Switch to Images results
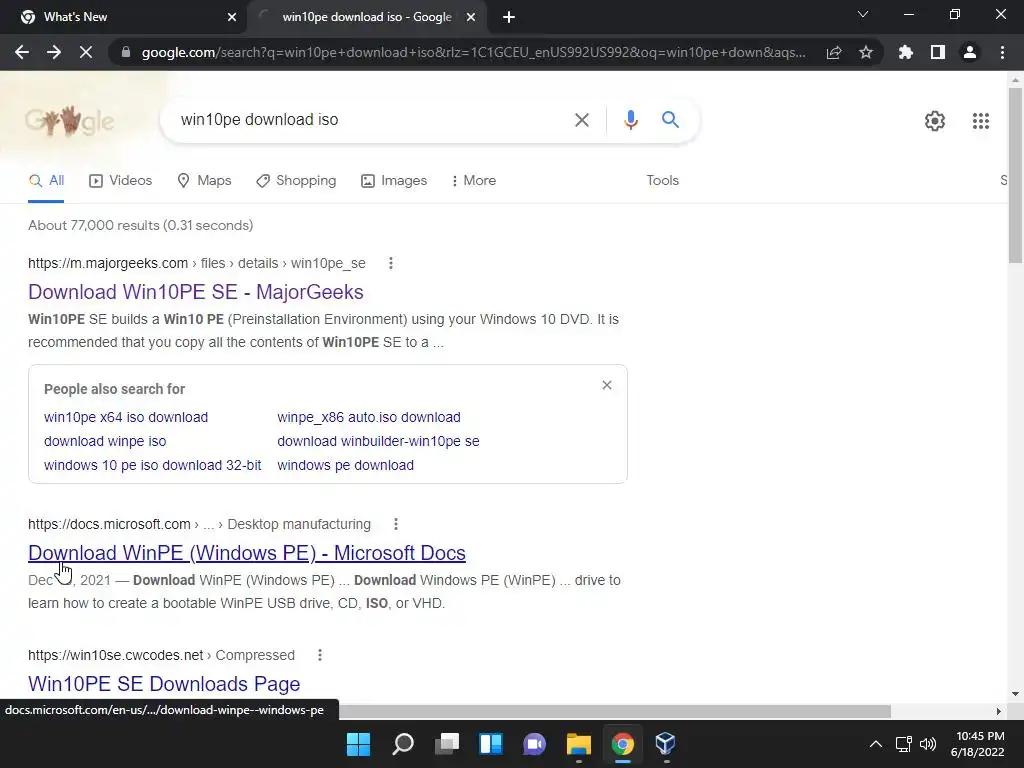The height and width of the screenshot is (768, 1024). pos(394,180)
